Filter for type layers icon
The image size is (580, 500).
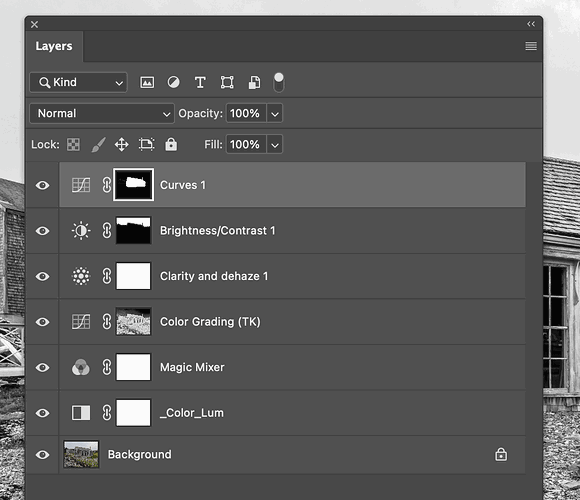(200, 82)
